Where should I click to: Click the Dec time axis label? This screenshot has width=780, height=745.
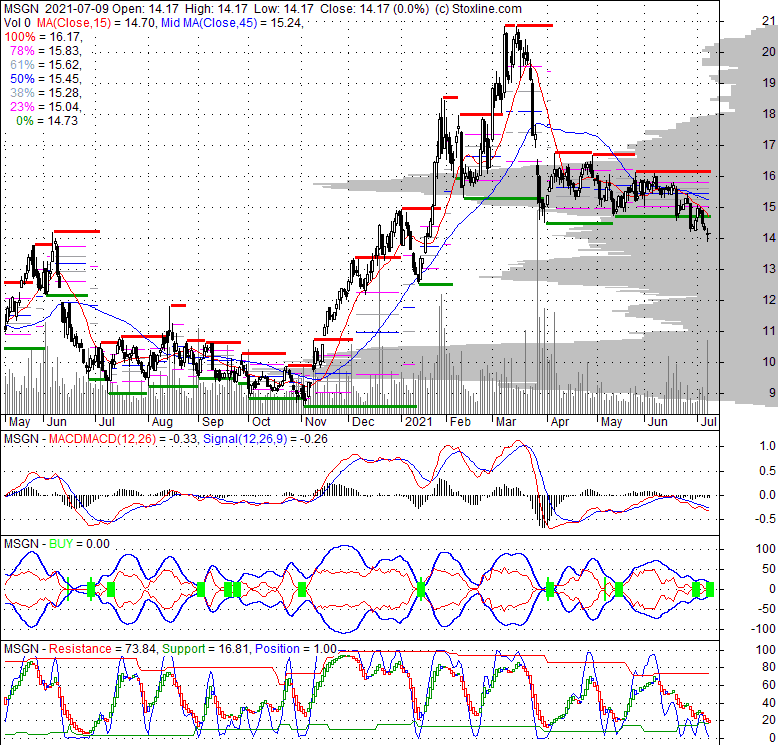click(363, 422)
